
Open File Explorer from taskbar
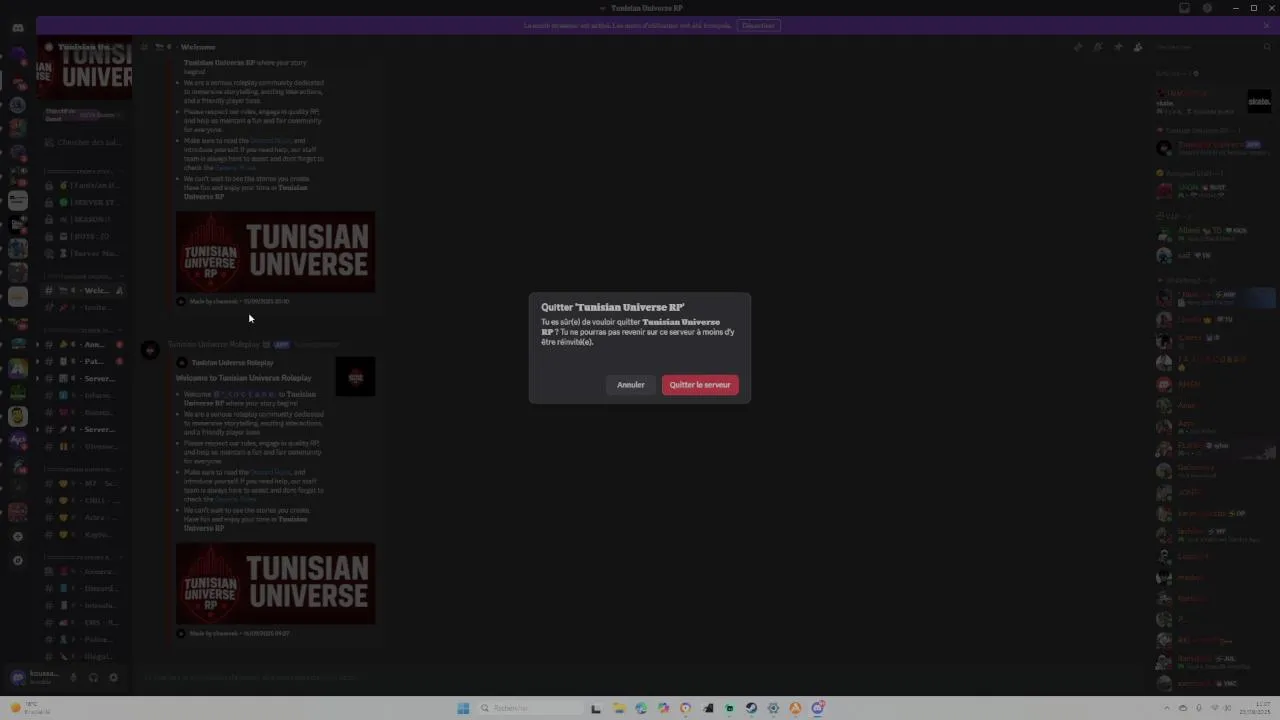coord(619,708)
